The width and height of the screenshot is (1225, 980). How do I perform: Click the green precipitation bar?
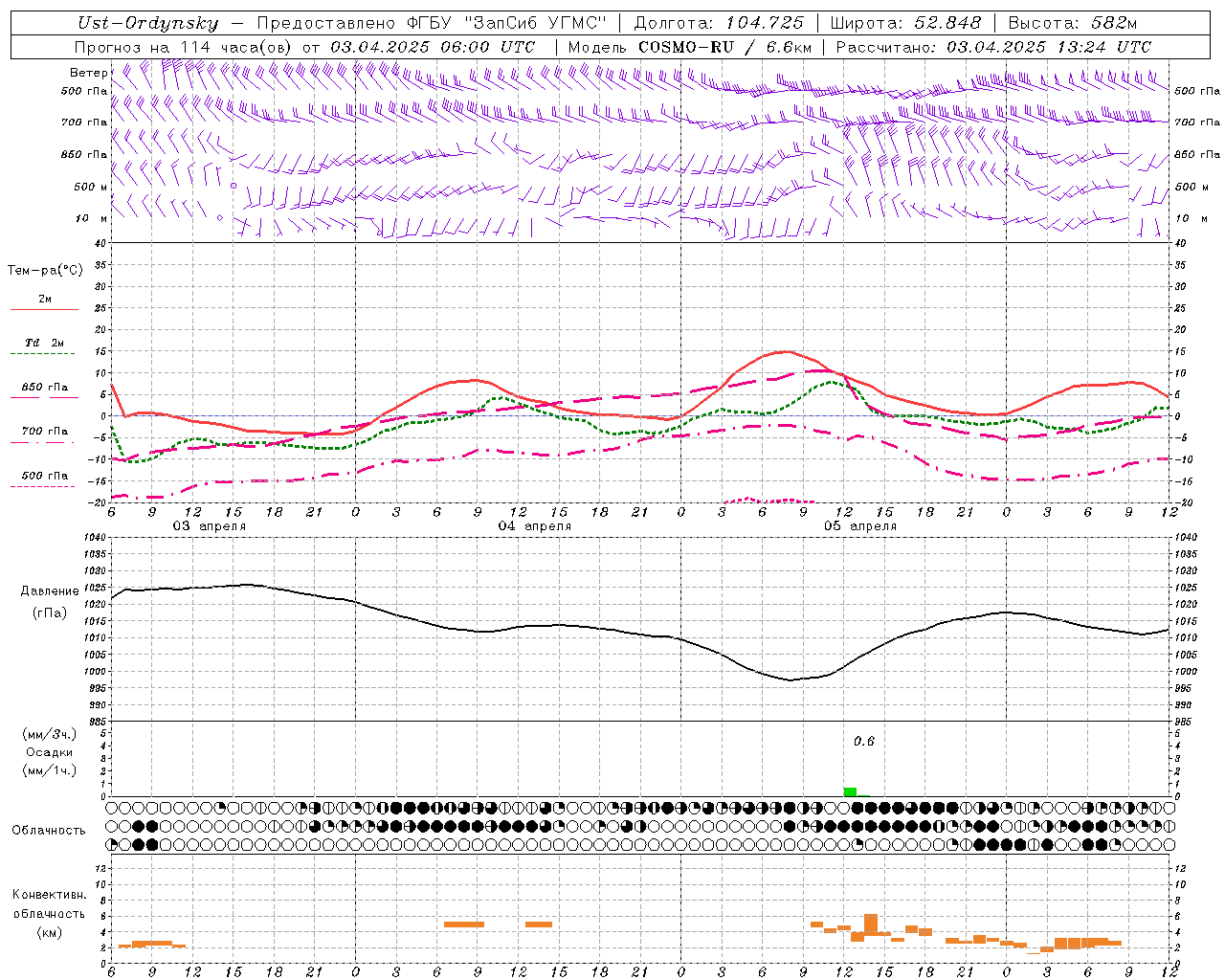pyautogui.click(x=850, y=791)
